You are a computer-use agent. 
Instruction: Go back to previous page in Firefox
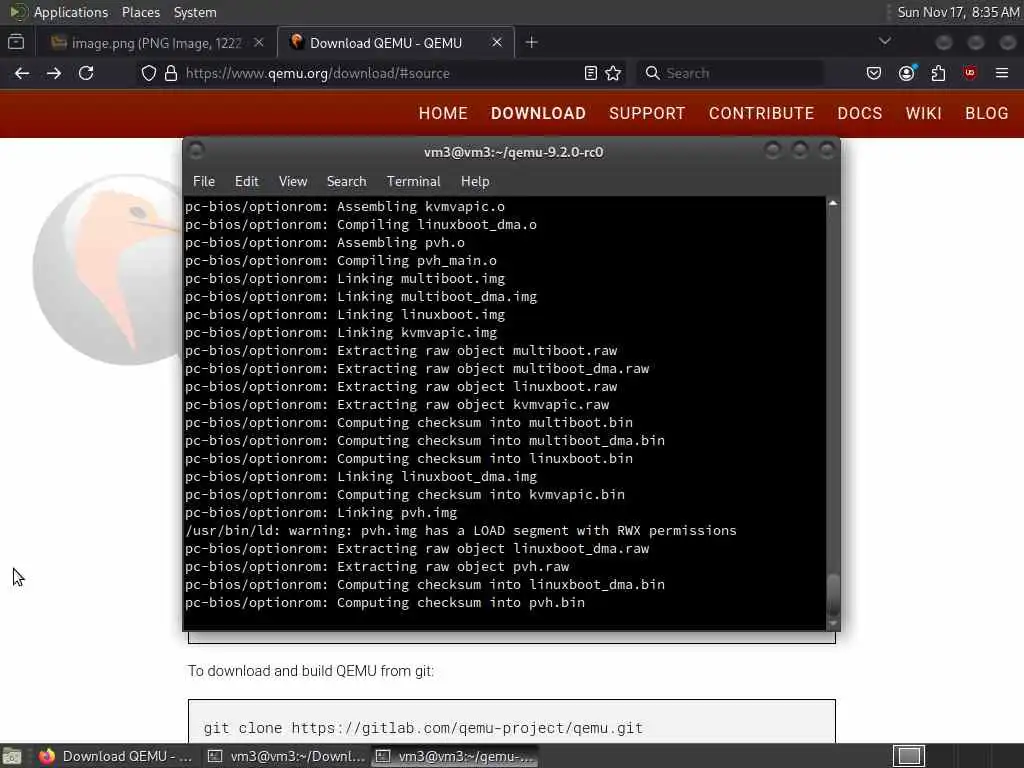[x=22, y=73]
